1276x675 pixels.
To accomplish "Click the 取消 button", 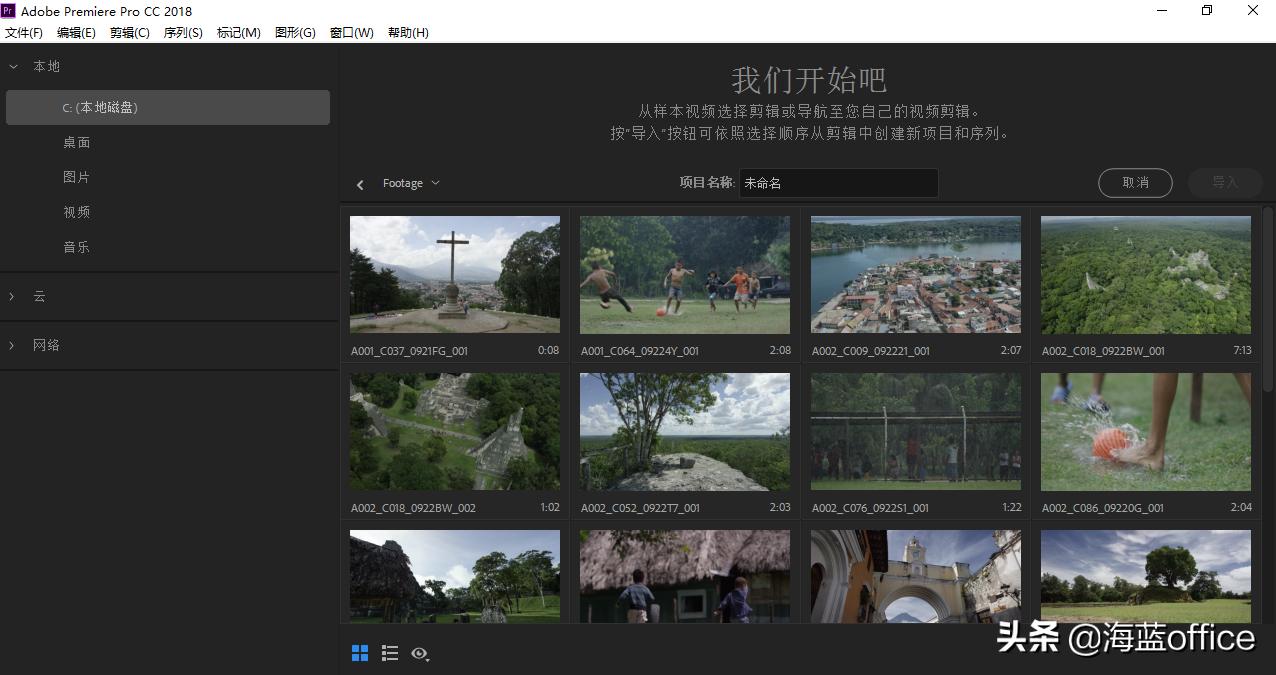I will (x=1135, y=183).
